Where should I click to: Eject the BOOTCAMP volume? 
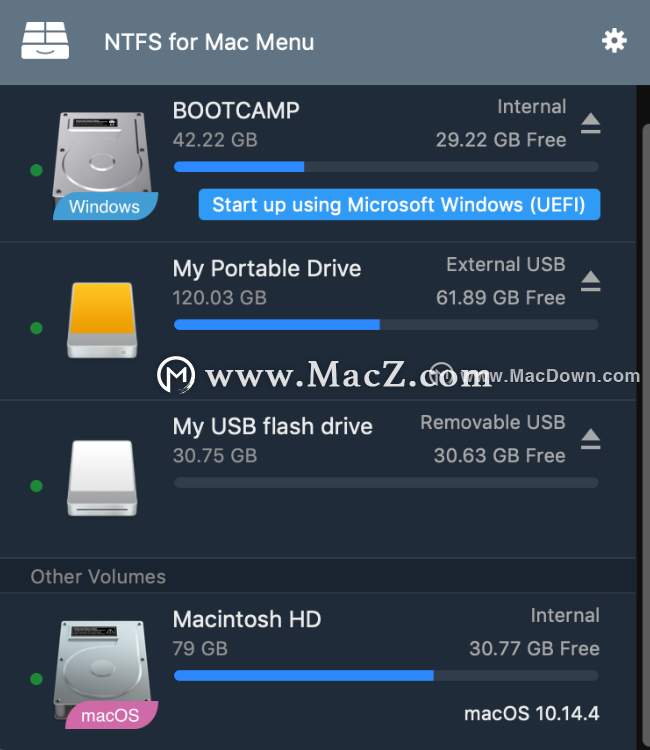click(591, 123)
